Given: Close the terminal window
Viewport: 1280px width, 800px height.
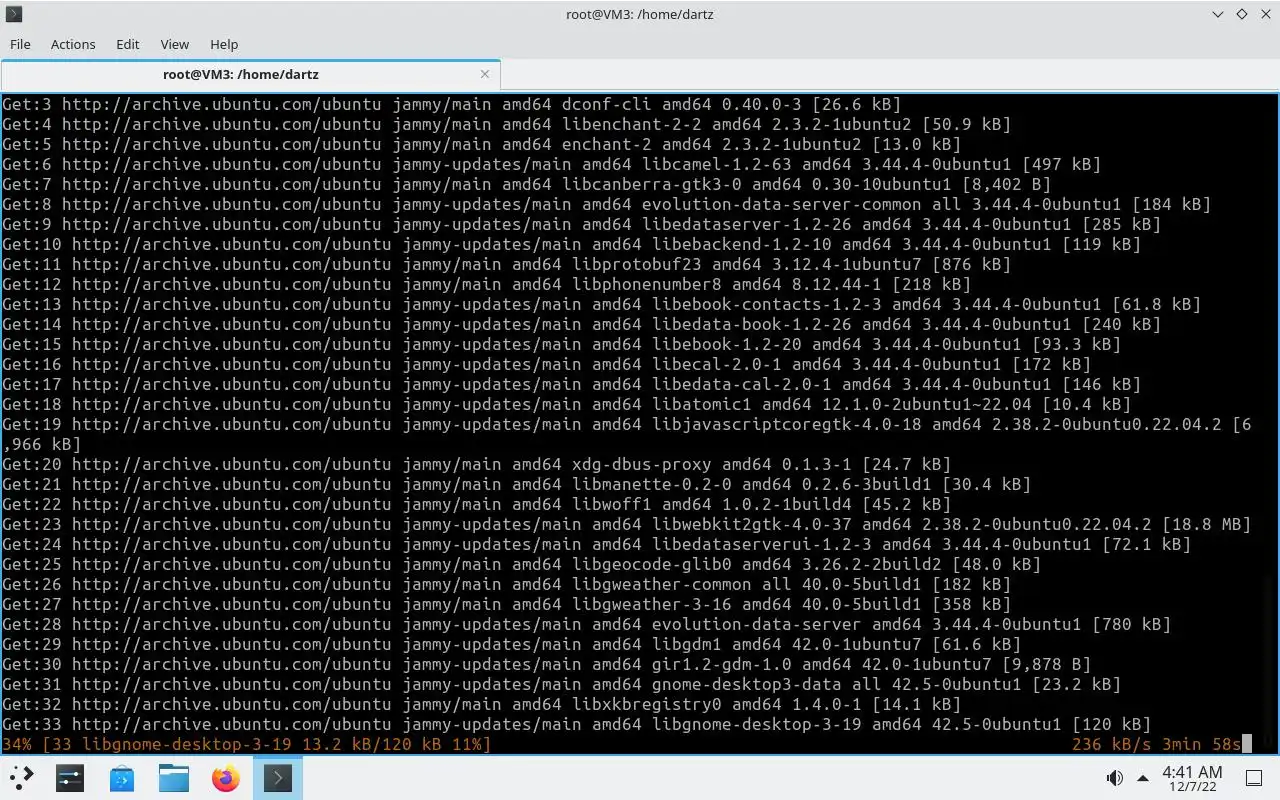Looking at the screenshot, I should 1265,14.
